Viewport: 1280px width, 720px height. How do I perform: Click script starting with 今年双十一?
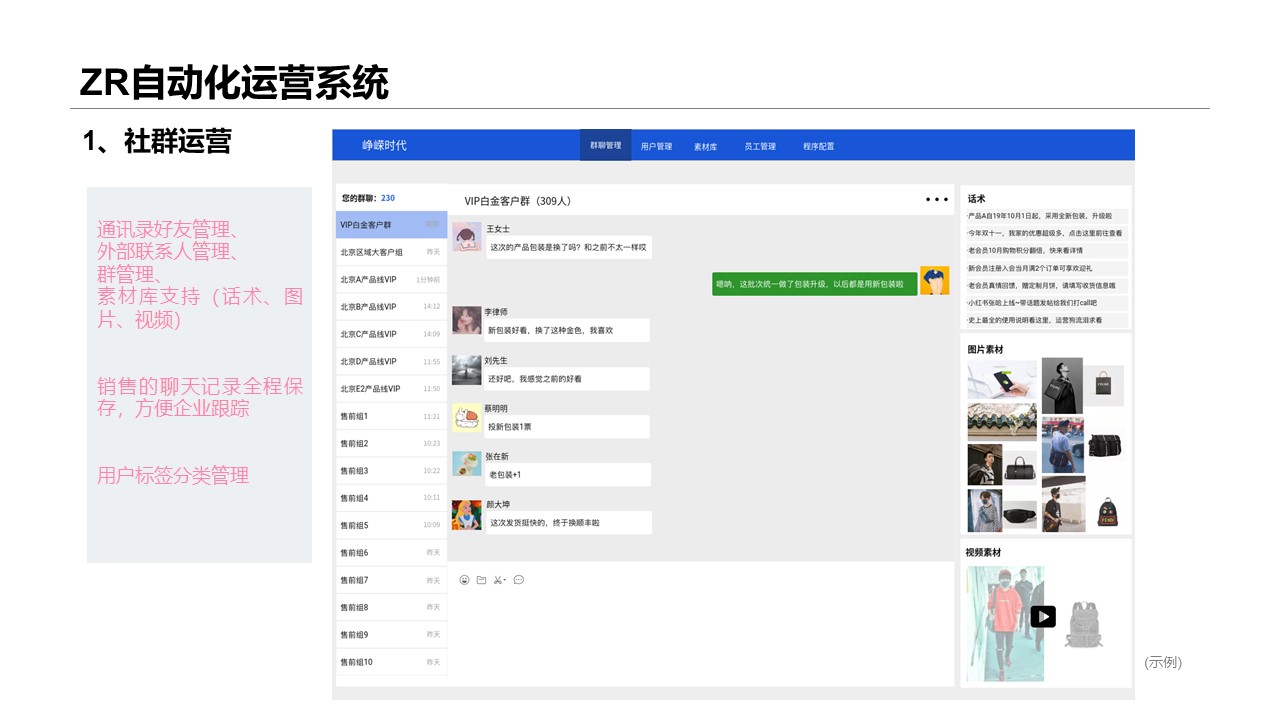pos(1045,233)
